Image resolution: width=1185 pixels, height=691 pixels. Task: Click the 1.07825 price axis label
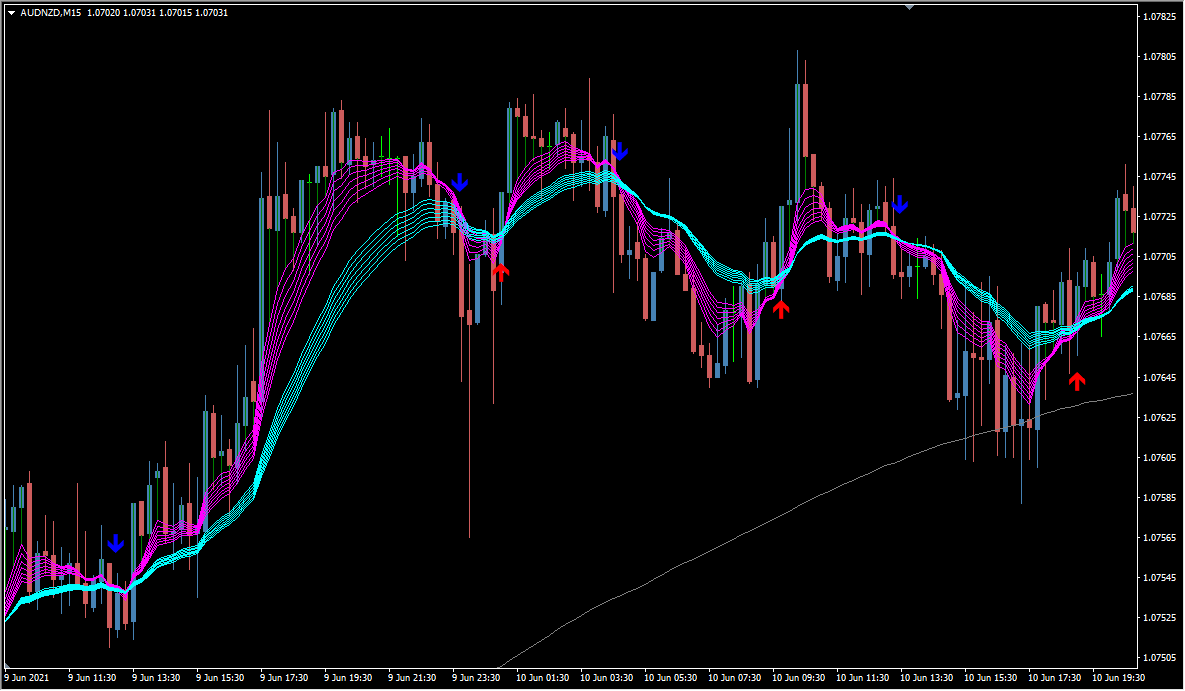pos(1160,17)
